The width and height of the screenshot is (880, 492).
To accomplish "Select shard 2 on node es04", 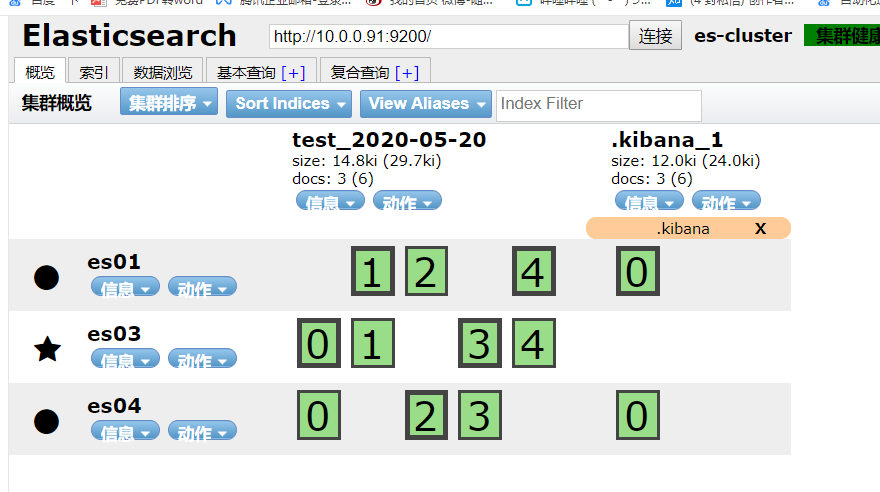I will click(426, 415).
